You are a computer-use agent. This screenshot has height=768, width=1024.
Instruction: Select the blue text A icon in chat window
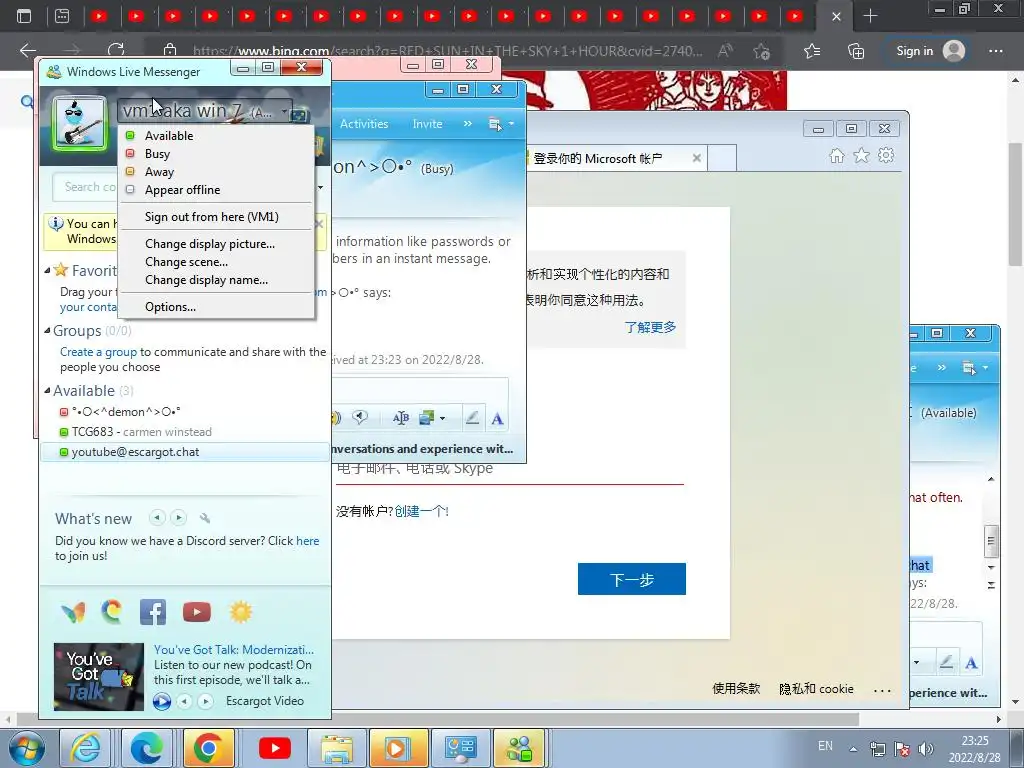coord(498,419)
